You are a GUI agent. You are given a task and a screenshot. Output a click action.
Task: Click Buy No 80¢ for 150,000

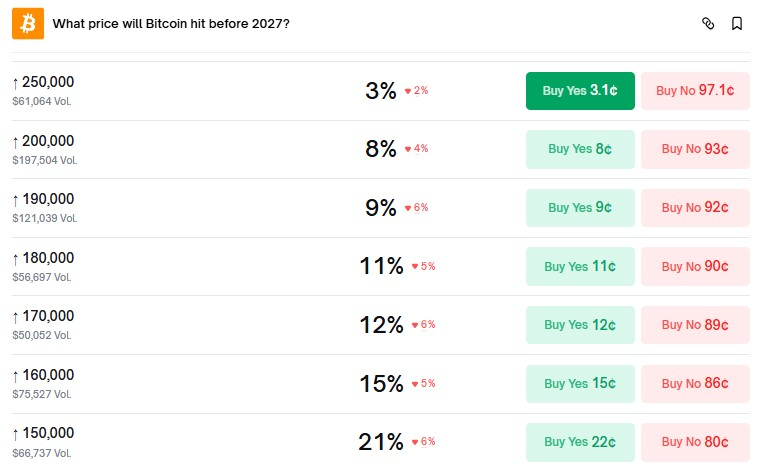click(695, 442)
